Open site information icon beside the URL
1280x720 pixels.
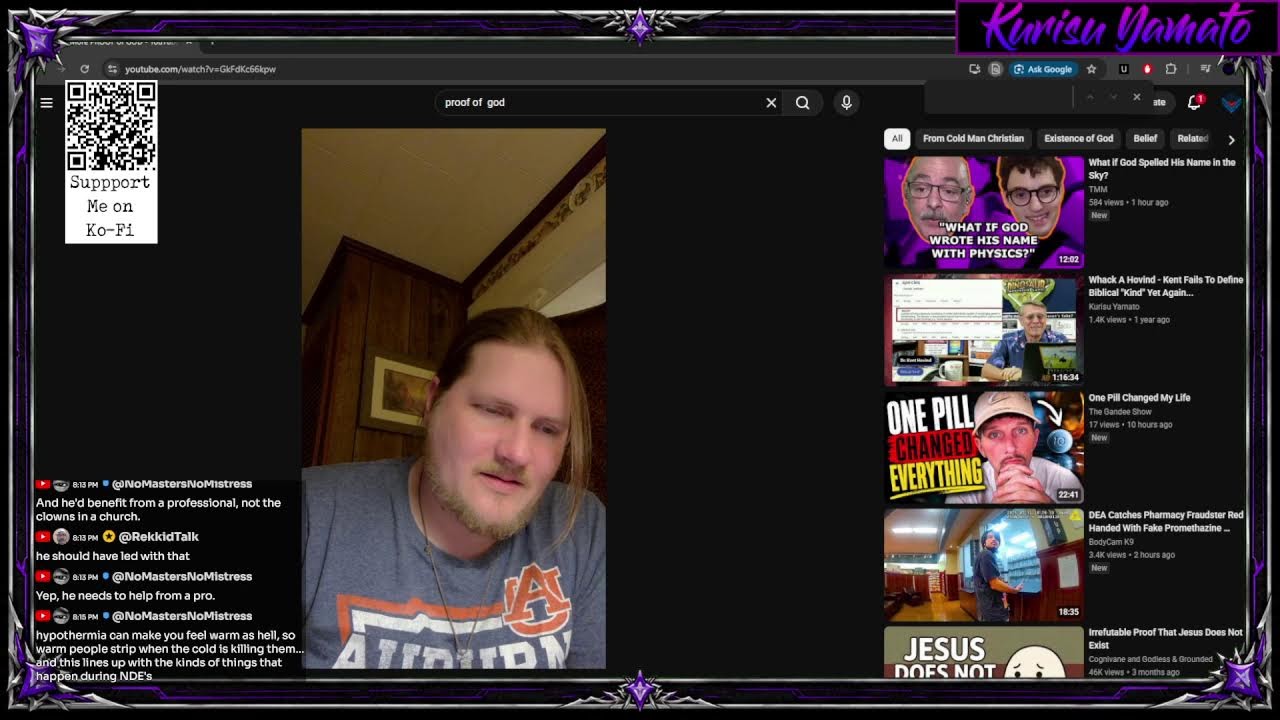112,69
